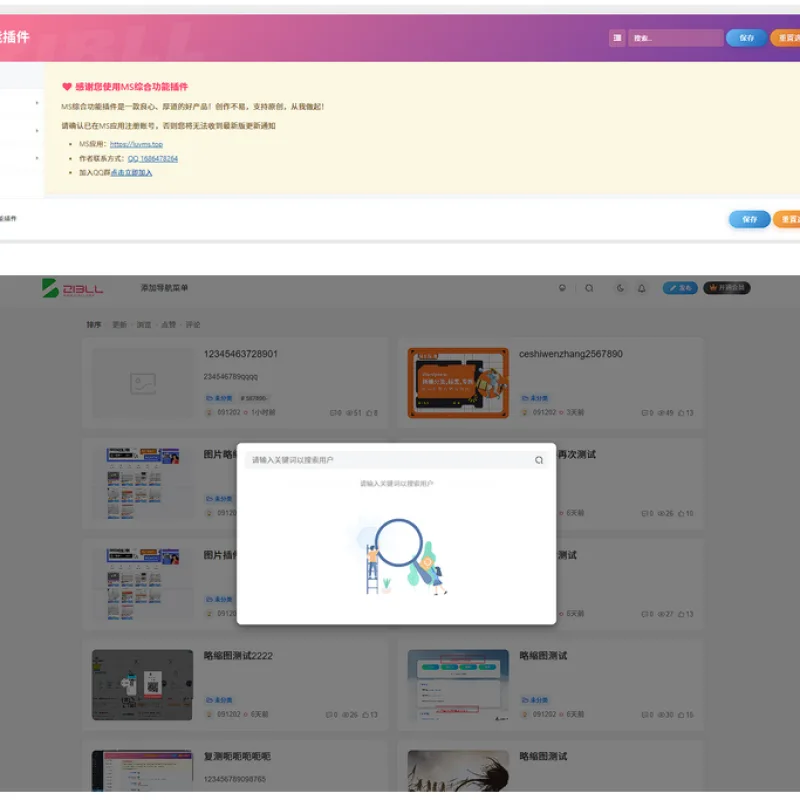Click the orange thumbnail of ceshiwenzhang2567890

458,383
